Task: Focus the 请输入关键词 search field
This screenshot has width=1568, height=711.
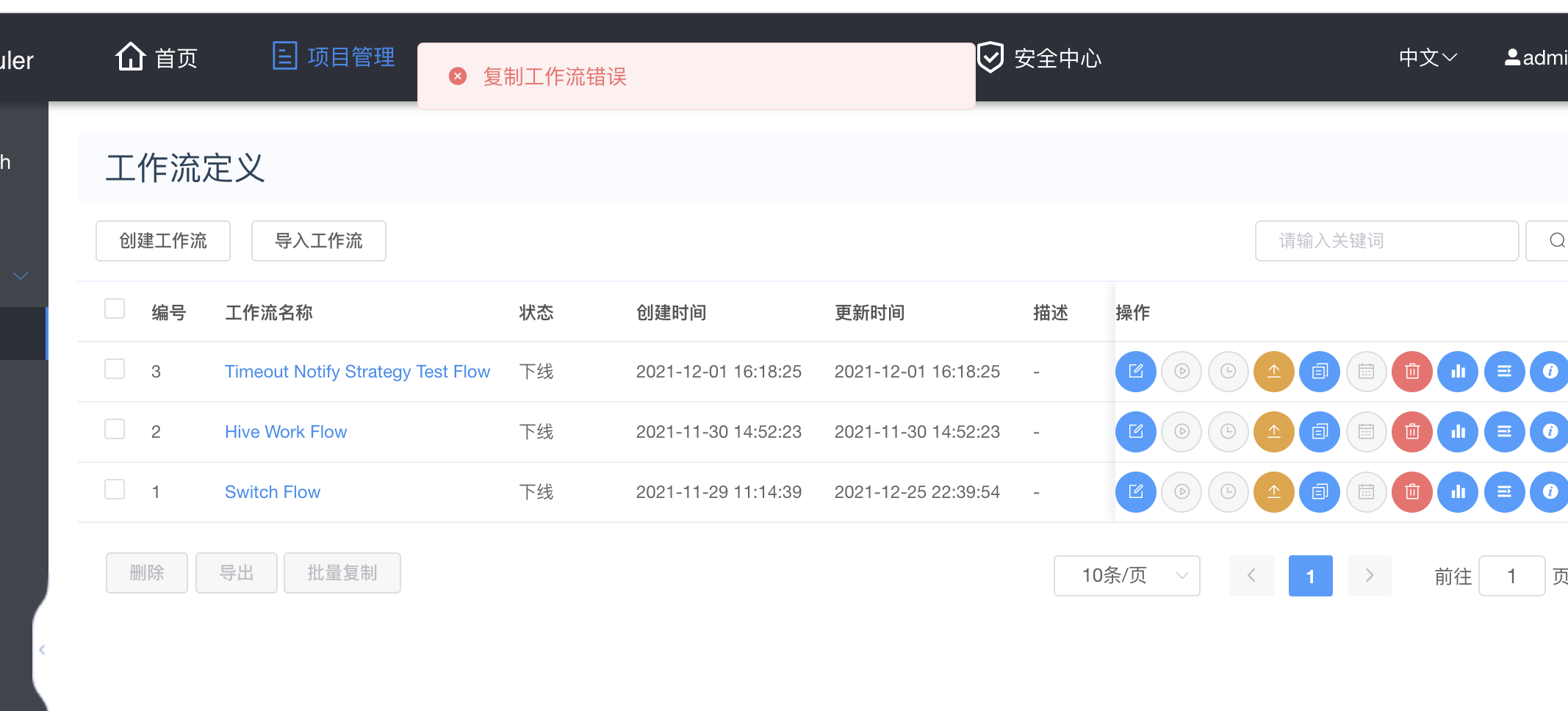Action: click(1387, 241)
